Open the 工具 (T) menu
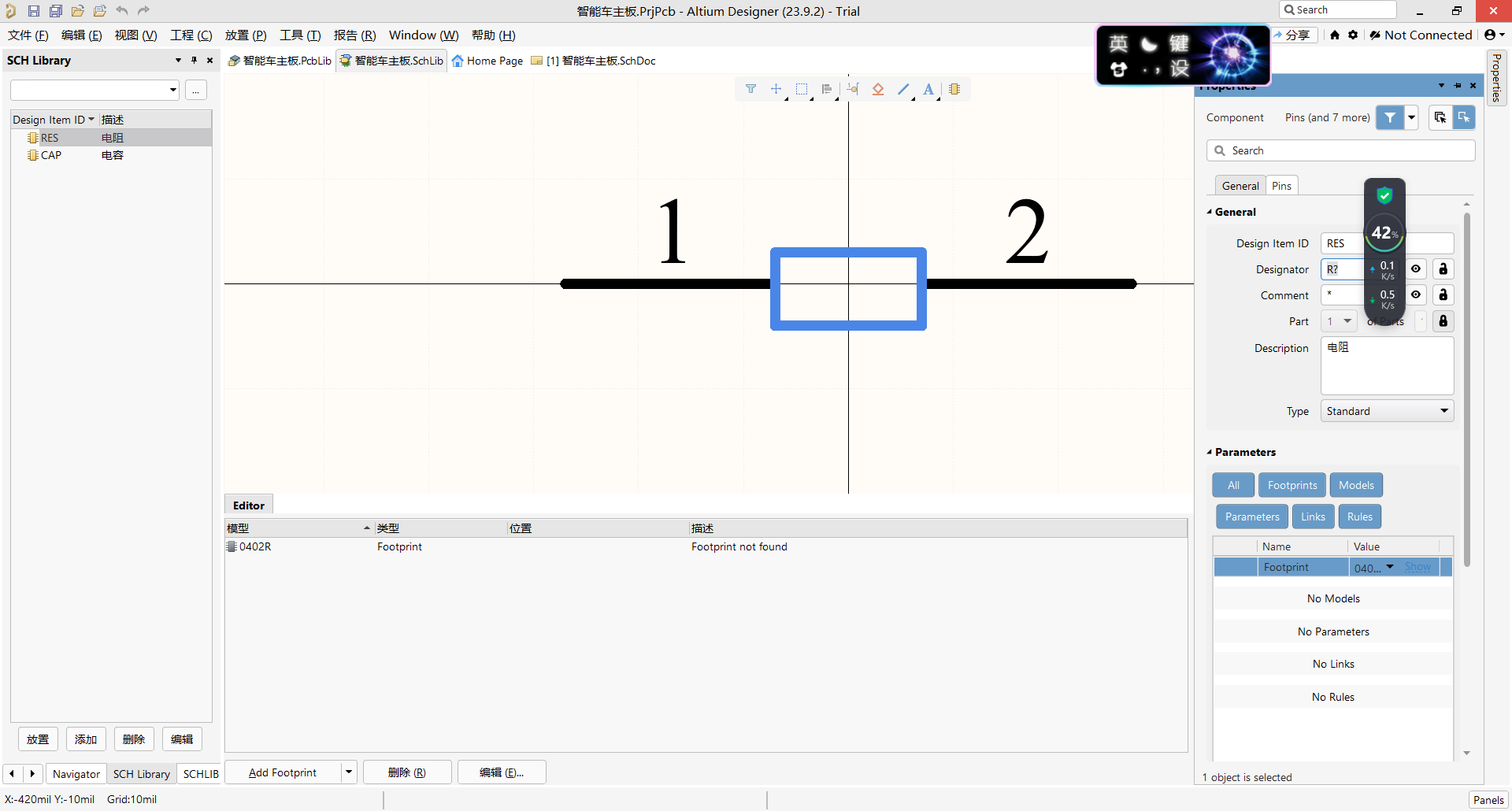Image resolution: width=1512 pixels, height=811 pixels. click(x=300, y=35)
